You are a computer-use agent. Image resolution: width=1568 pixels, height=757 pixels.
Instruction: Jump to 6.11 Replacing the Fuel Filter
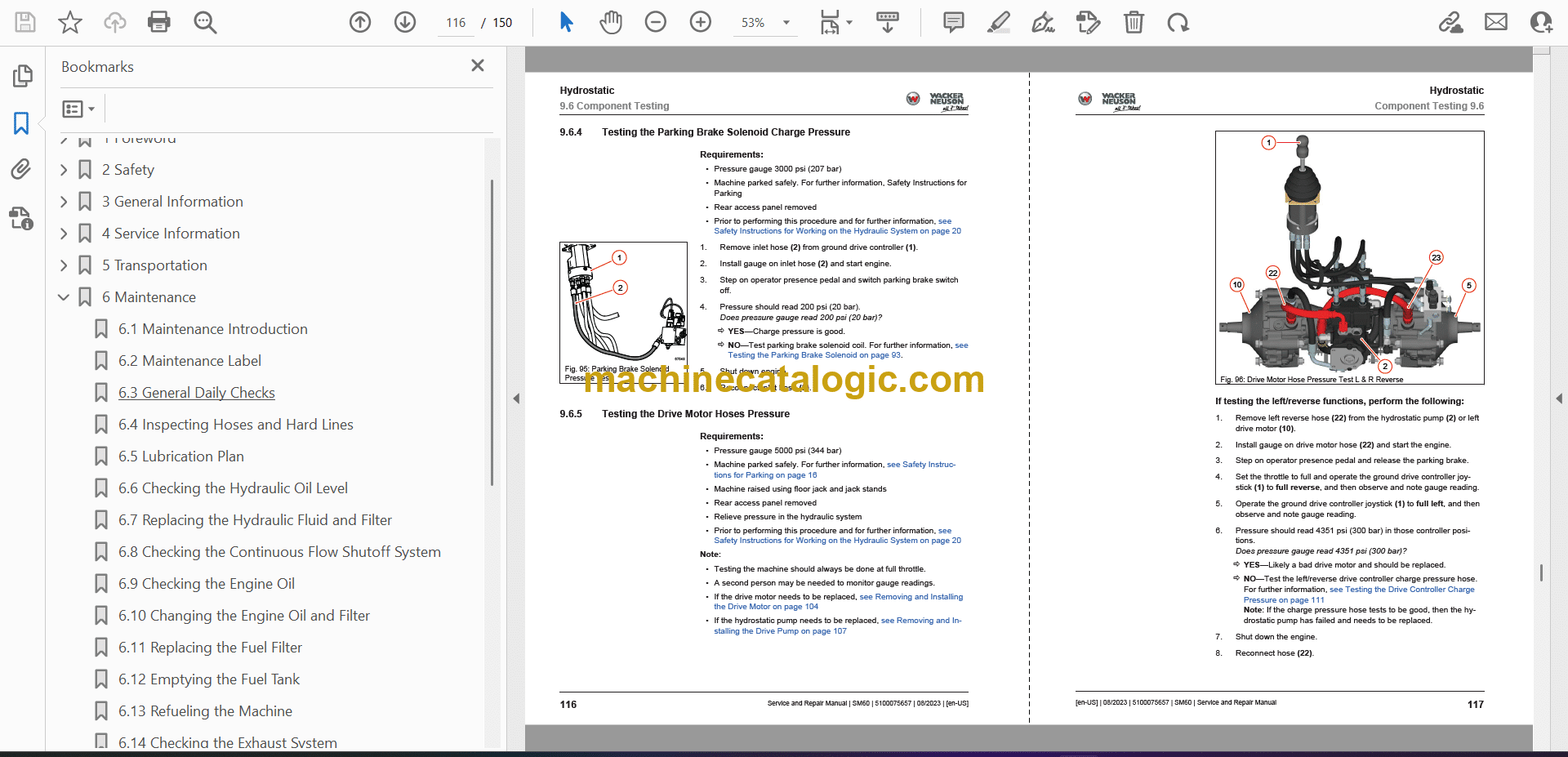pyautogui.click(x=210, y=648)
